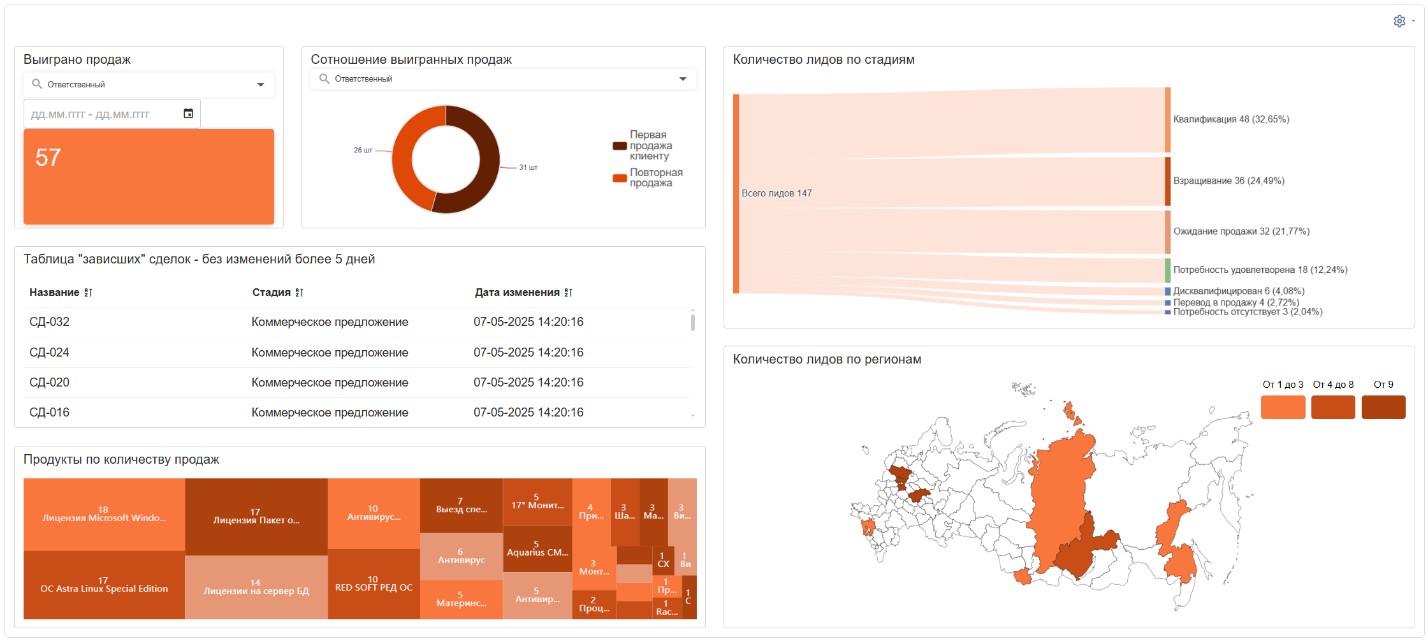The image size is (1428, 641).
Task: Toggle the От 9 map legend range
Action: [1383, 406]
